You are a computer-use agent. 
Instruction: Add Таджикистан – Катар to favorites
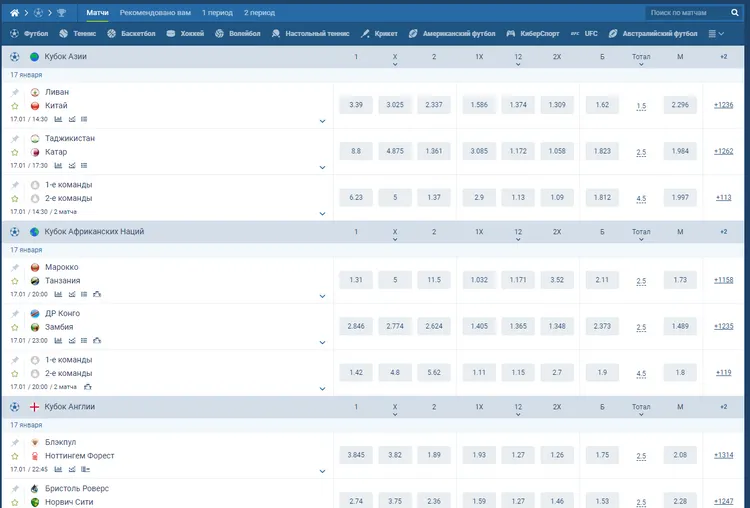click(x=15, y=152)
